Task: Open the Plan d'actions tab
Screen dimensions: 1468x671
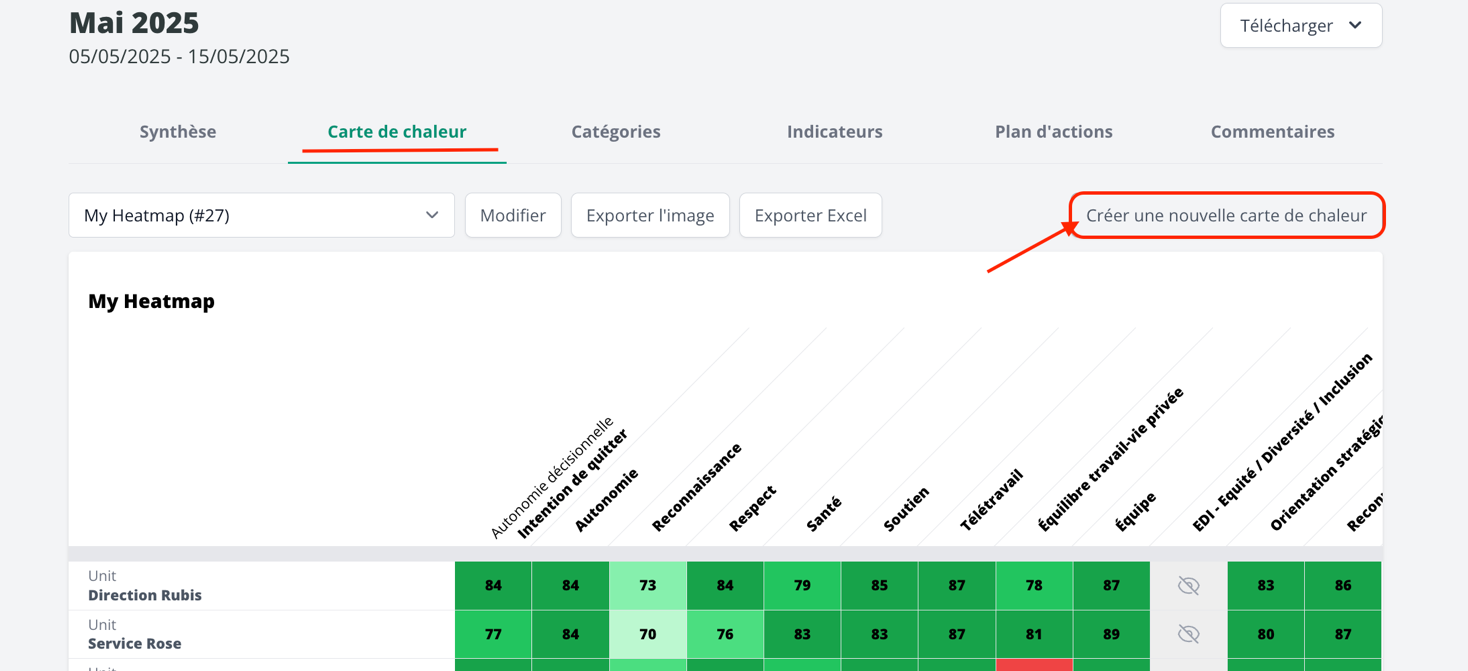Action: 1054,131
